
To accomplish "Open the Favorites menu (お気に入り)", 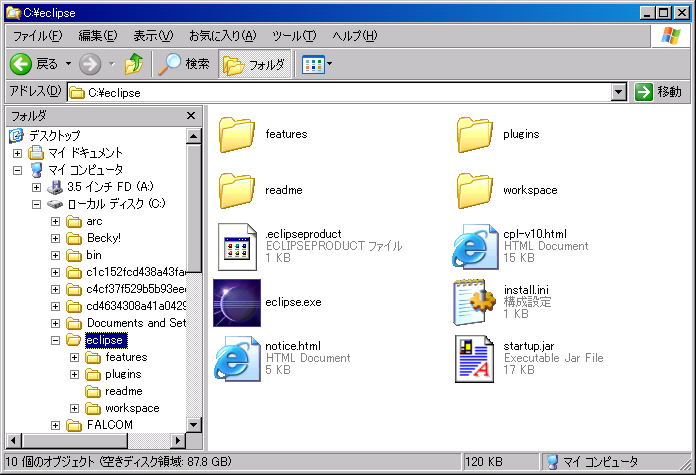I will pyautogui.click(x=223, y=36).
